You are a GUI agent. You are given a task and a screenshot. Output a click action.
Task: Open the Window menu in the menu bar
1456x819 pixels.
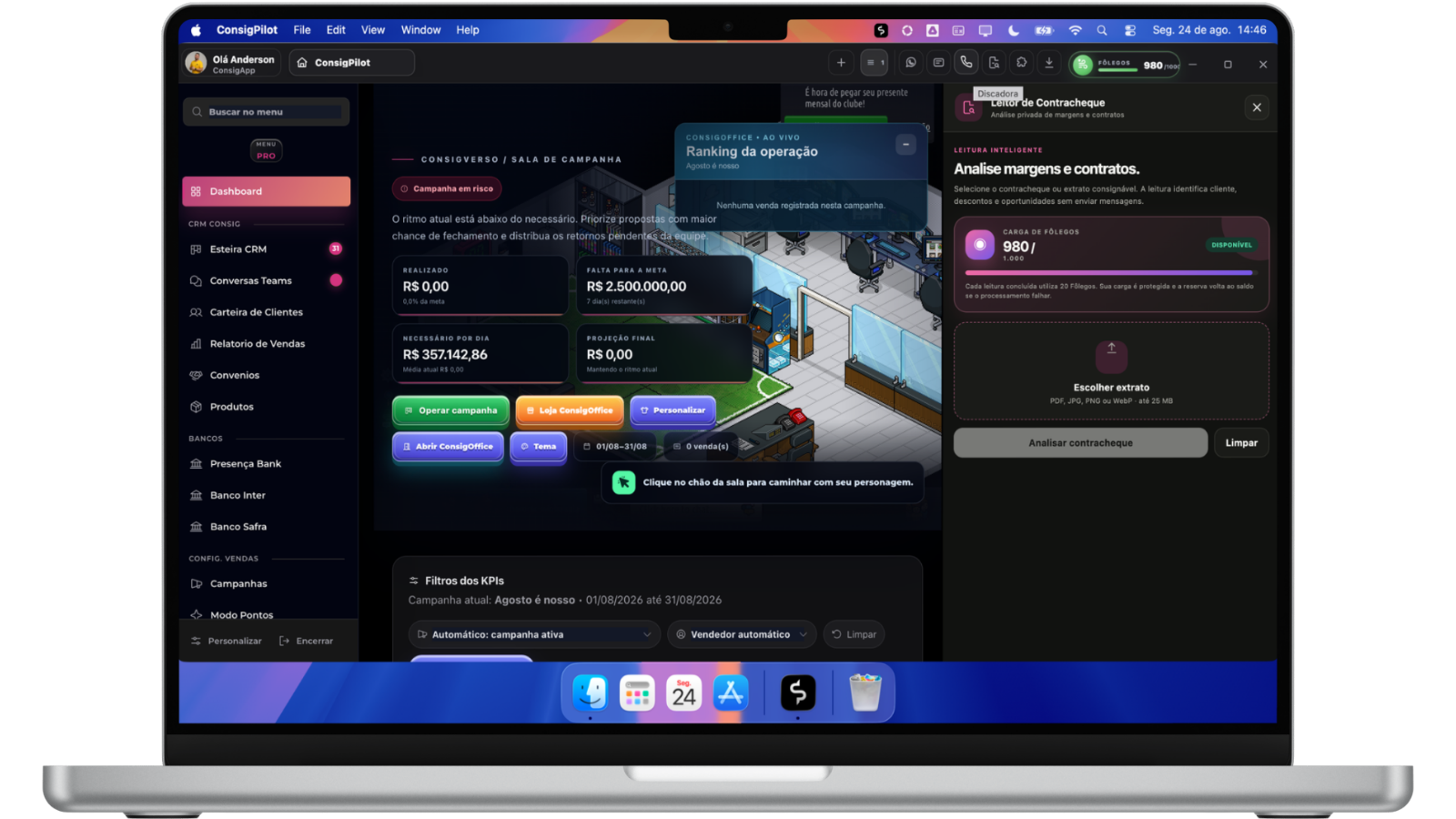(x=420, y=30)
